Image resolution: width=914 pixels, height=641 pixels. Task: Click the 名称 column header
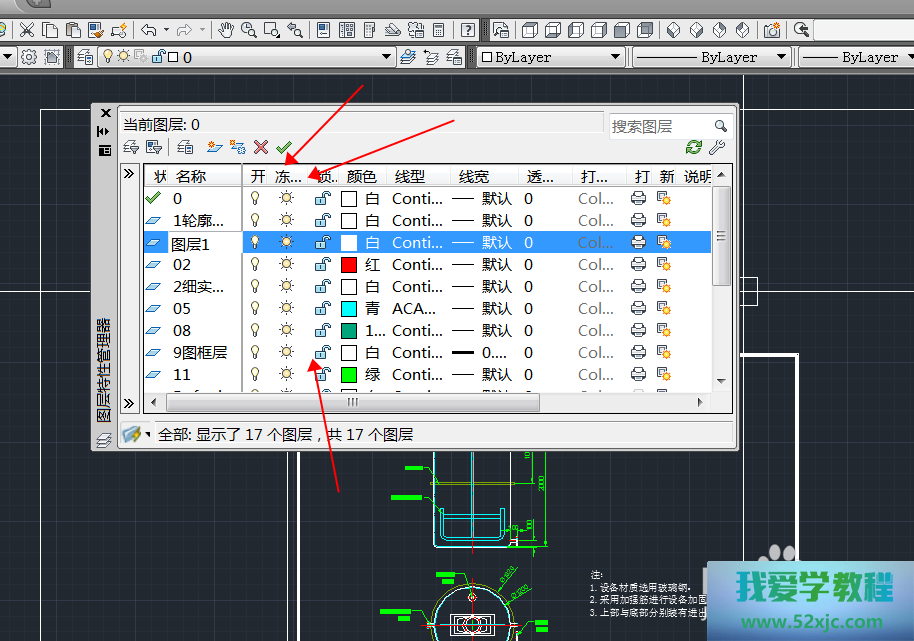click(191, 176)
